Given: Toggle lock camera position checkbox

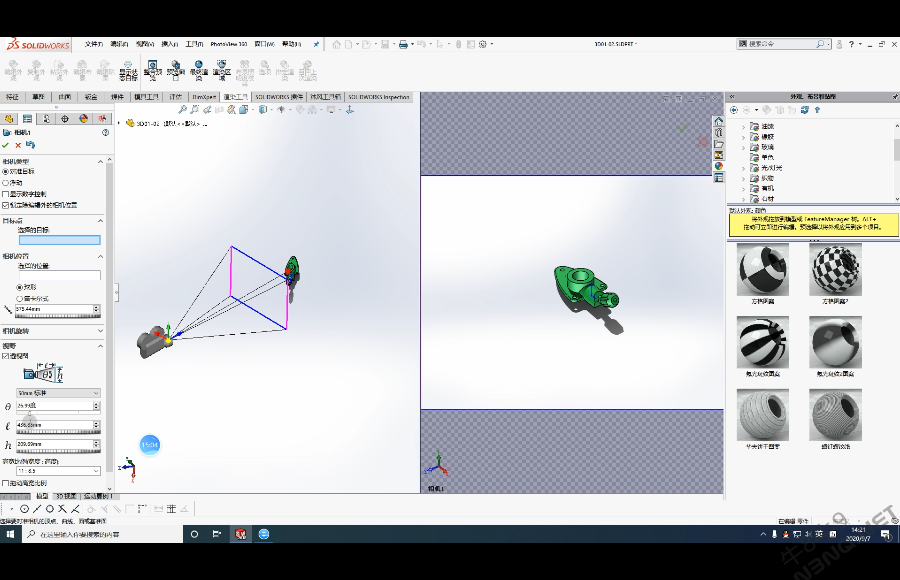Looking at the screenshot, I should pyautogui.click(x=6, y=205).
